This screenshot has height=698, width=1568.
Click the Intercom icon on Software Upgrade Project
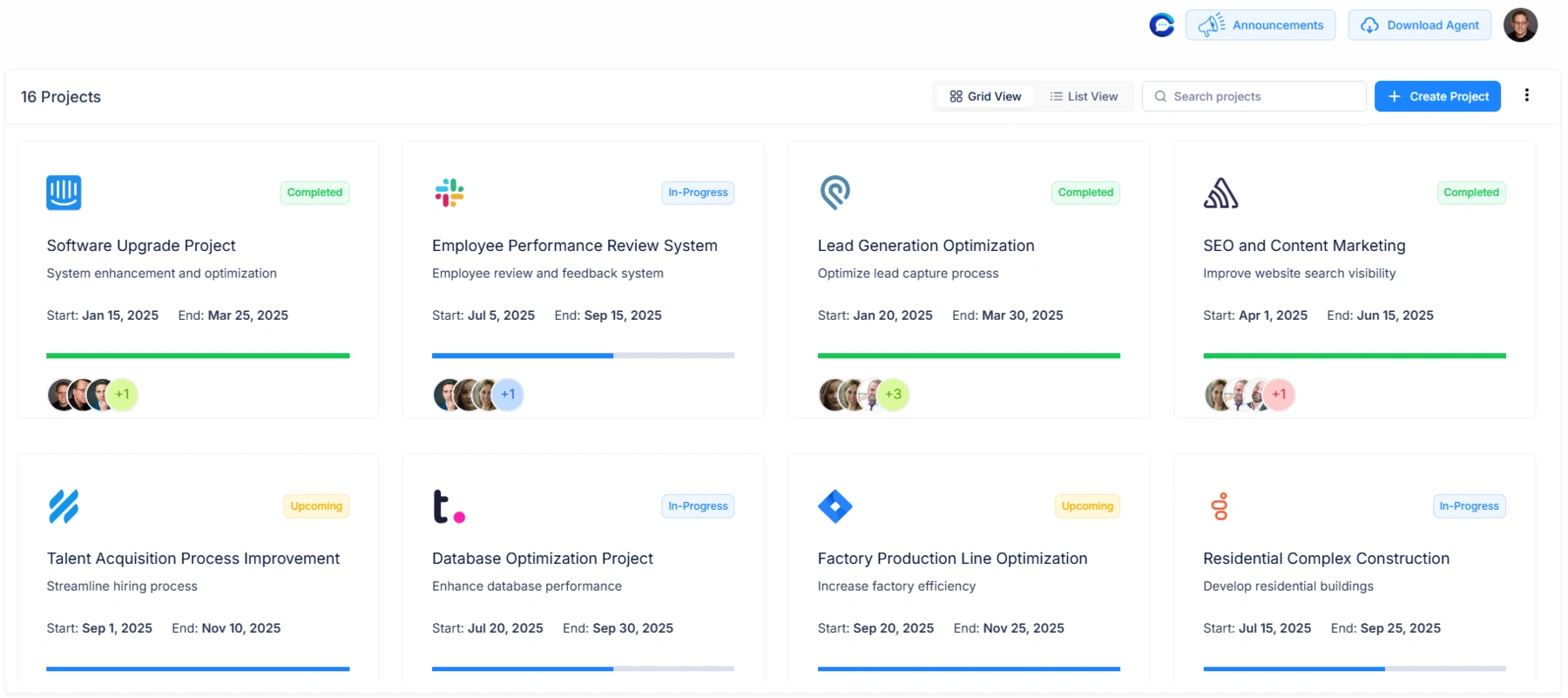64,193
